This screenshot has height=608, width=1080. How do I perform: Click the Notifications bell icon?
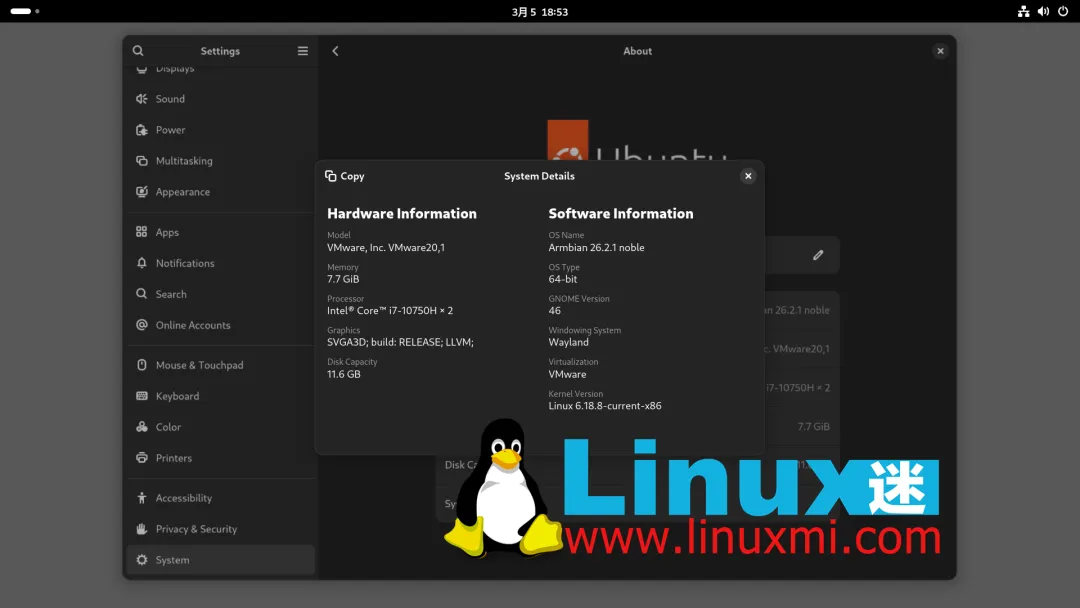coord(142,263)
